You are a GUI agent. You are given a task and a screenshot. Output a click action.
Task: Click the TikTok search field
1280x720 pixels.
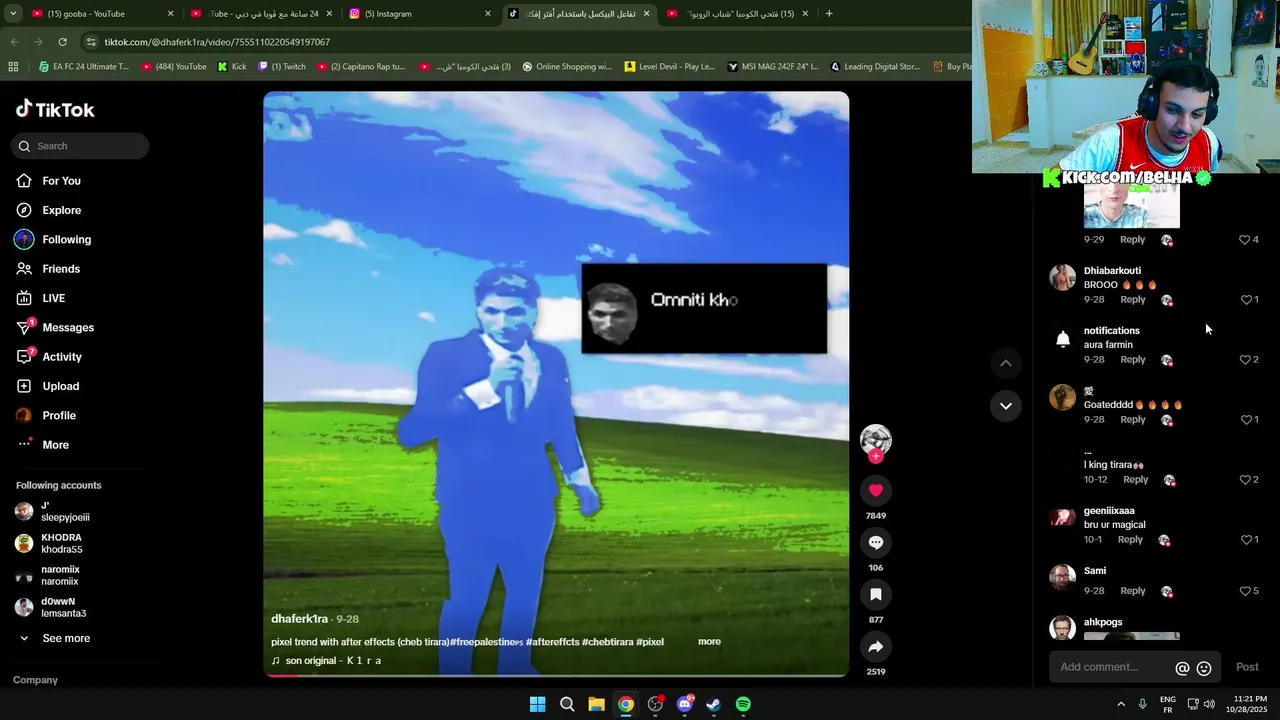tap(80, 146)
